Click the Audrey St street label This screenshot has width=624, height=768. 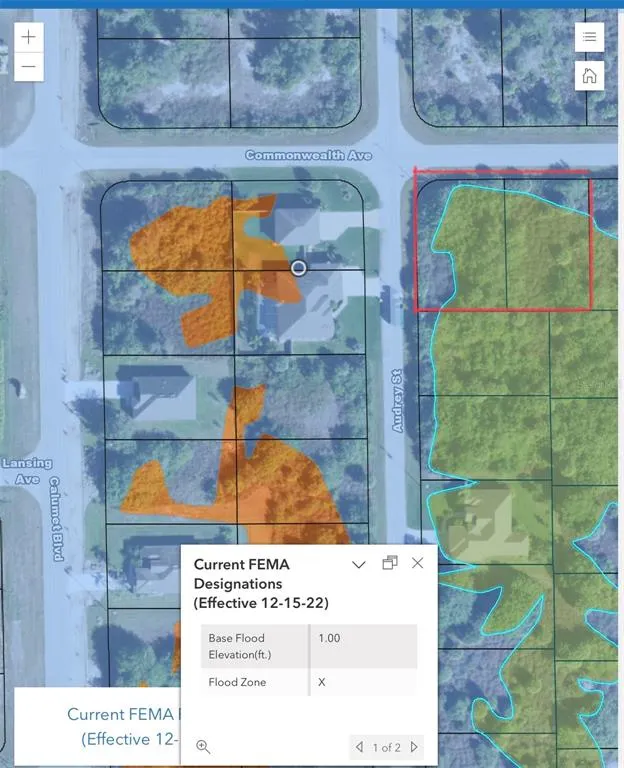pos(396,400)
